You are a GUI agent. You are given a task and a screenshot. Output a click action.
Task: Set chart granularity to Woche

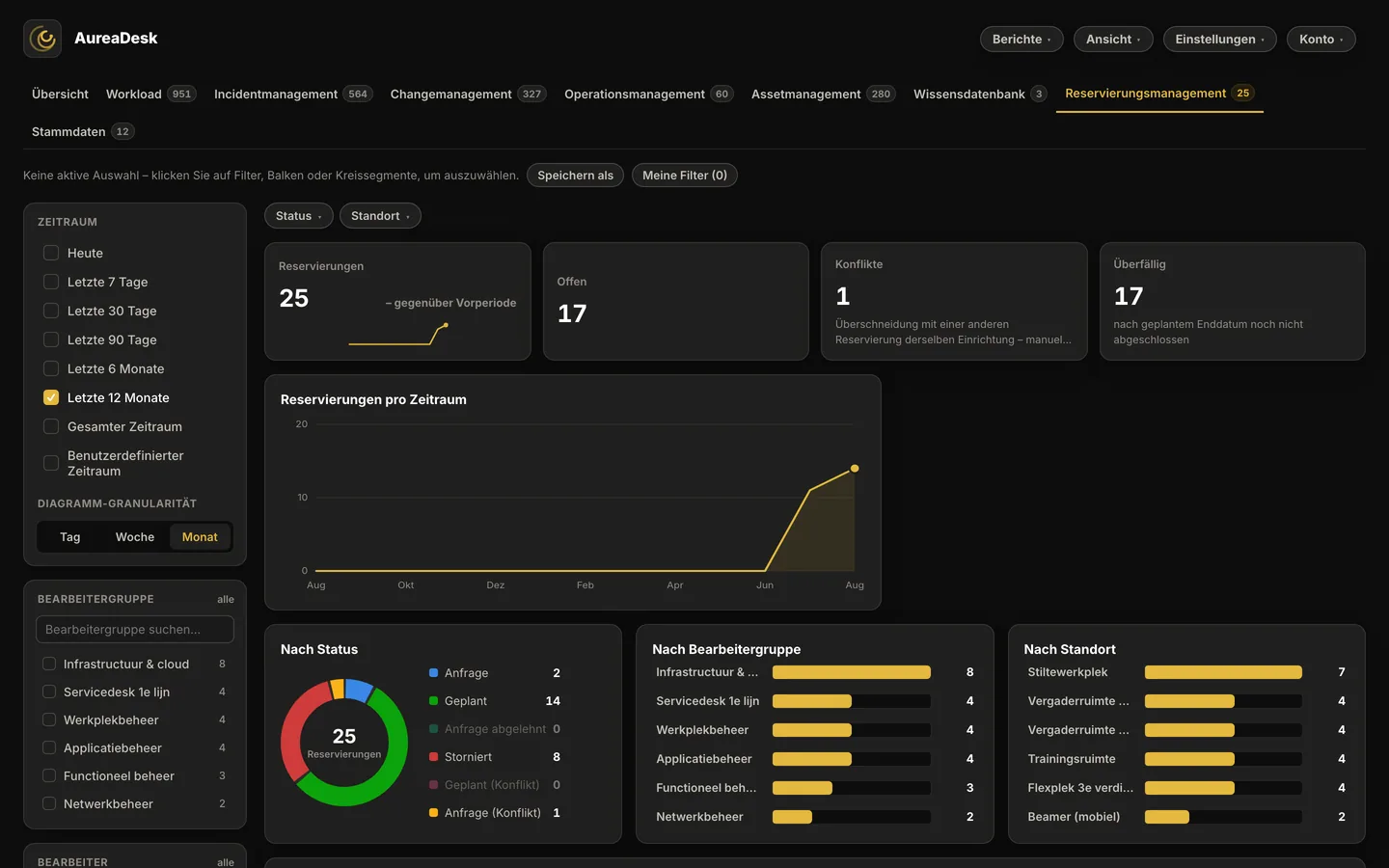[135, 537]
